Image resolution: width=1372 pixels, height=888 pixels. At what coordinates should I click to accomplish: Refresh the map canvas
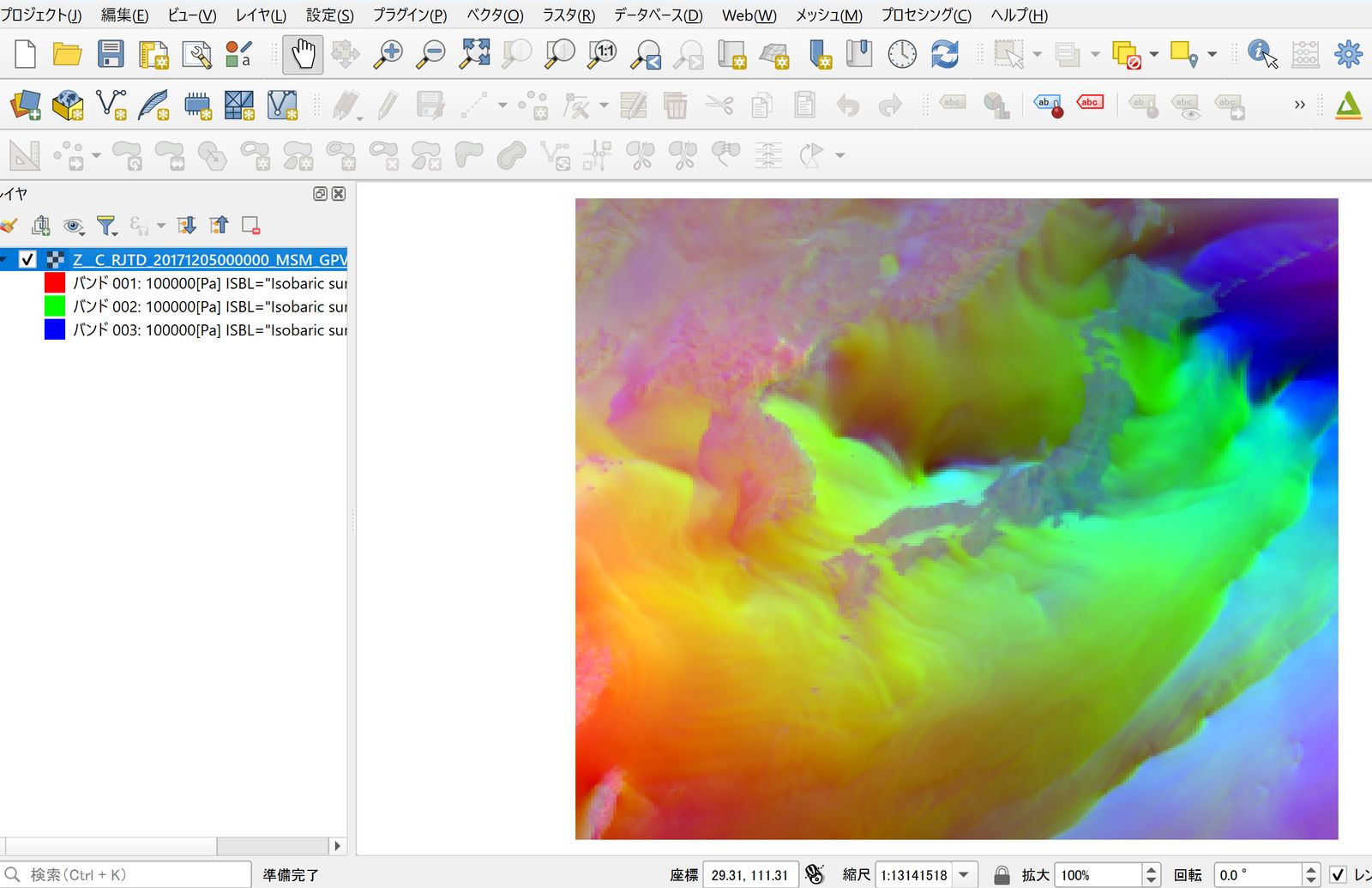[x=944, y=54]
